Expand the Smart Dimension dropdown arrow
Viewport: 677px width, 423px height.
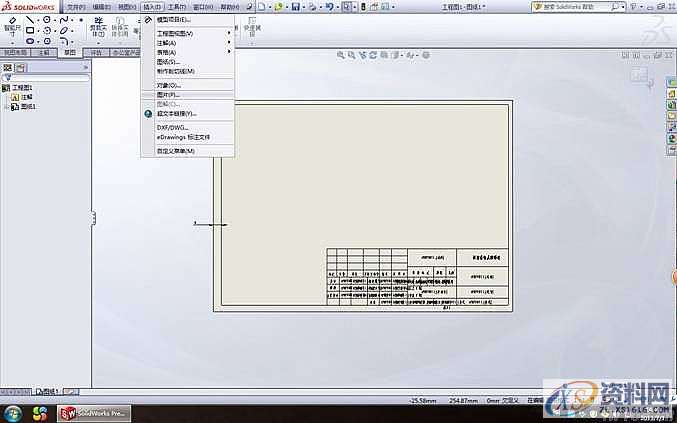coord(12,43)
